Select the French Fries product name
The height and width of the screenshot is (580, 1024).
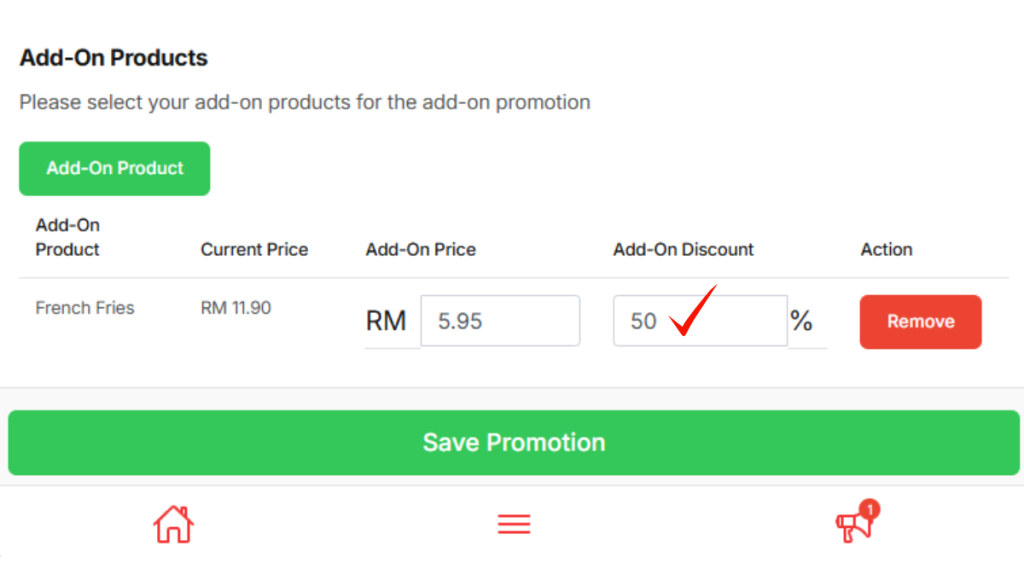(x=85, y=308)
